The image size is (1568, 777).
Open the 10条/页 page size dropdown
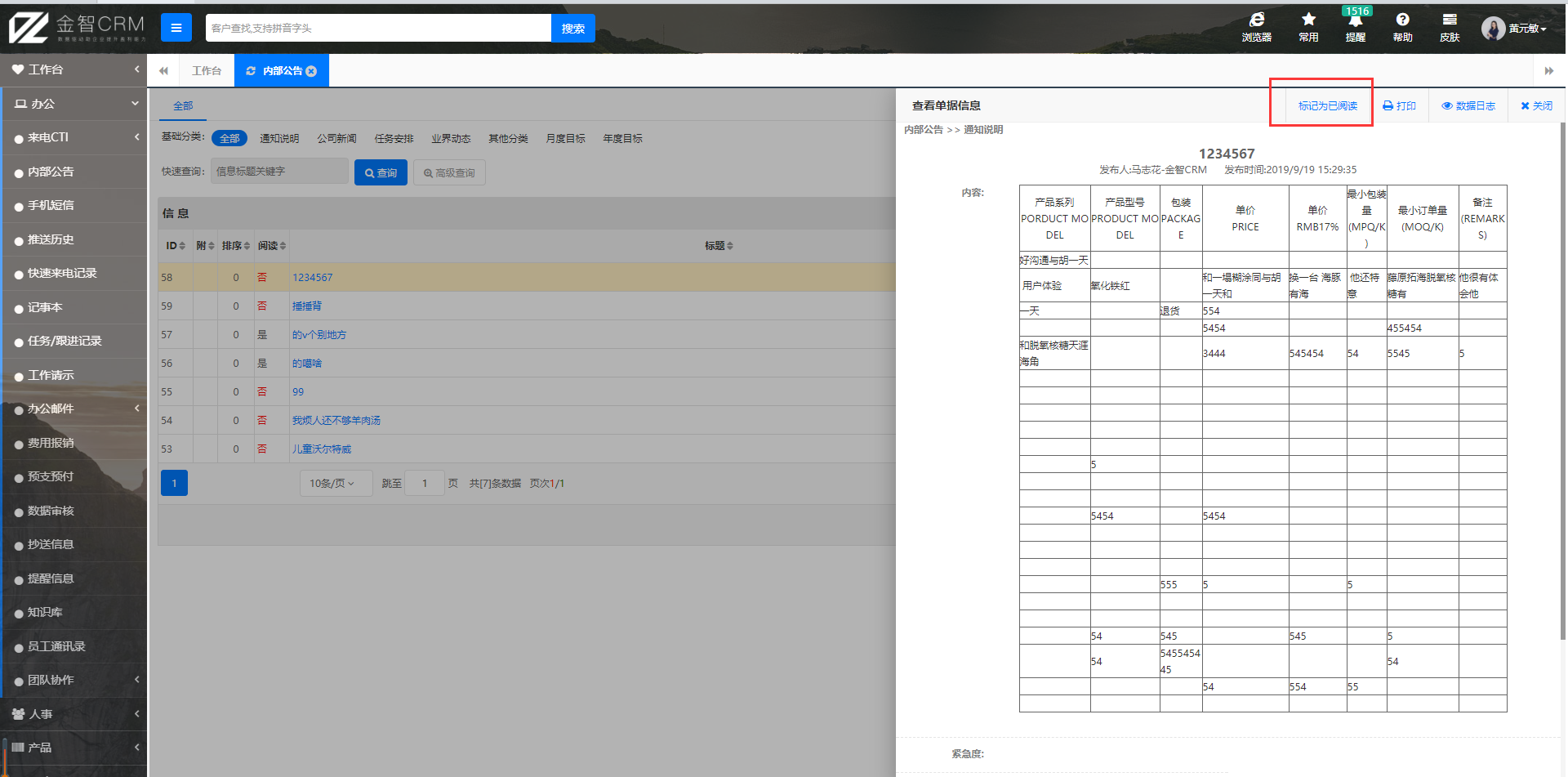point(336,483)
